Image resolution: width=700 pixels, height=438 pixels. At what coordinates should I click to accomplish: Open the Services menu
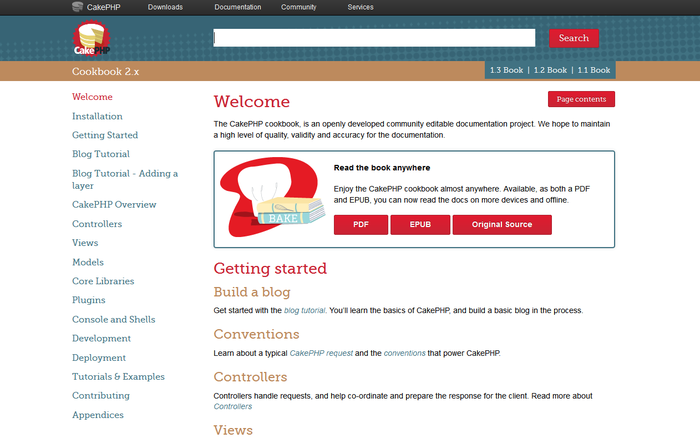point(360,7)
